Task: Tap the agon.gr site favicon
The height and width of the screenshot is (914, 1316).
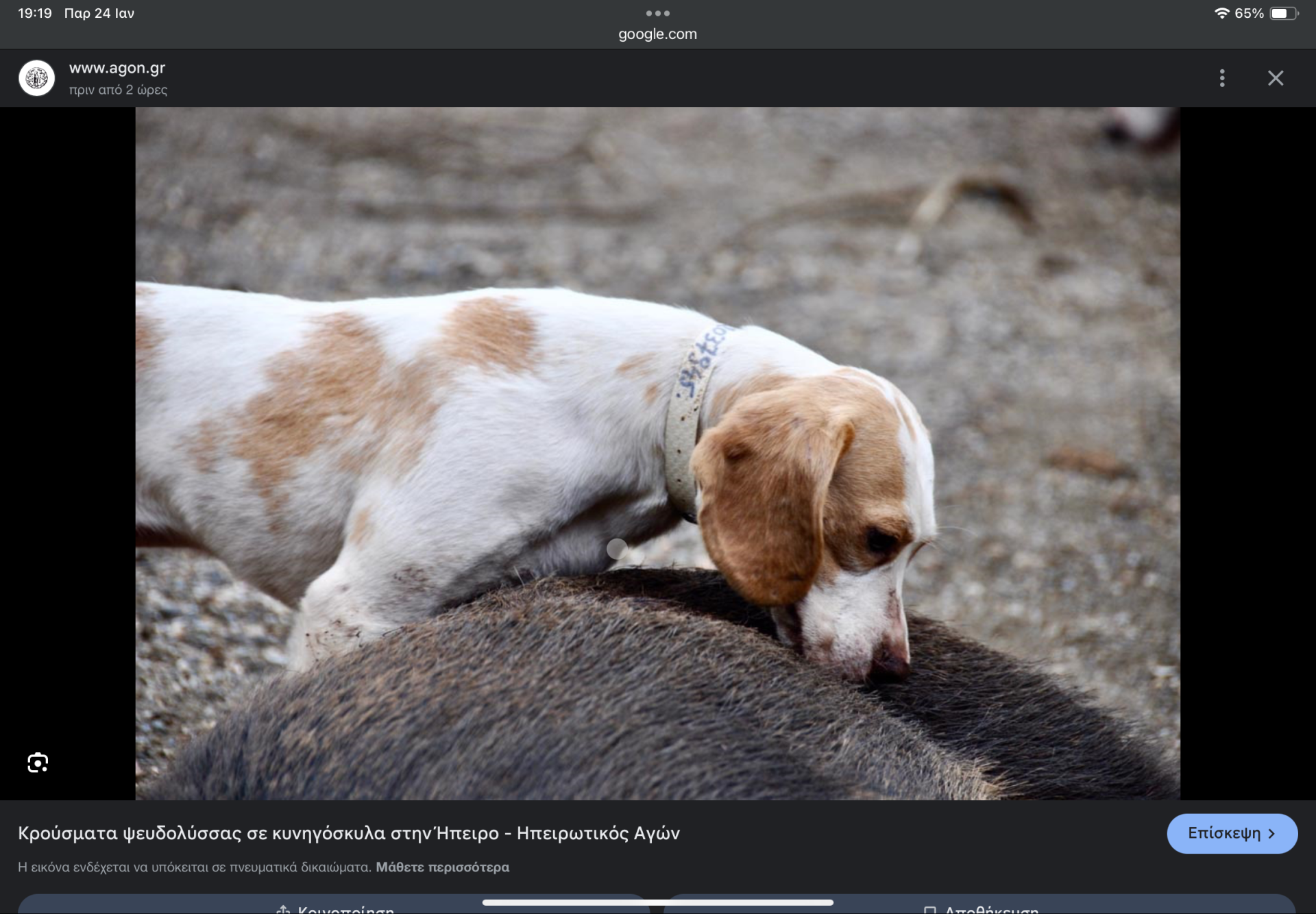Action: [x=37, y=78]
